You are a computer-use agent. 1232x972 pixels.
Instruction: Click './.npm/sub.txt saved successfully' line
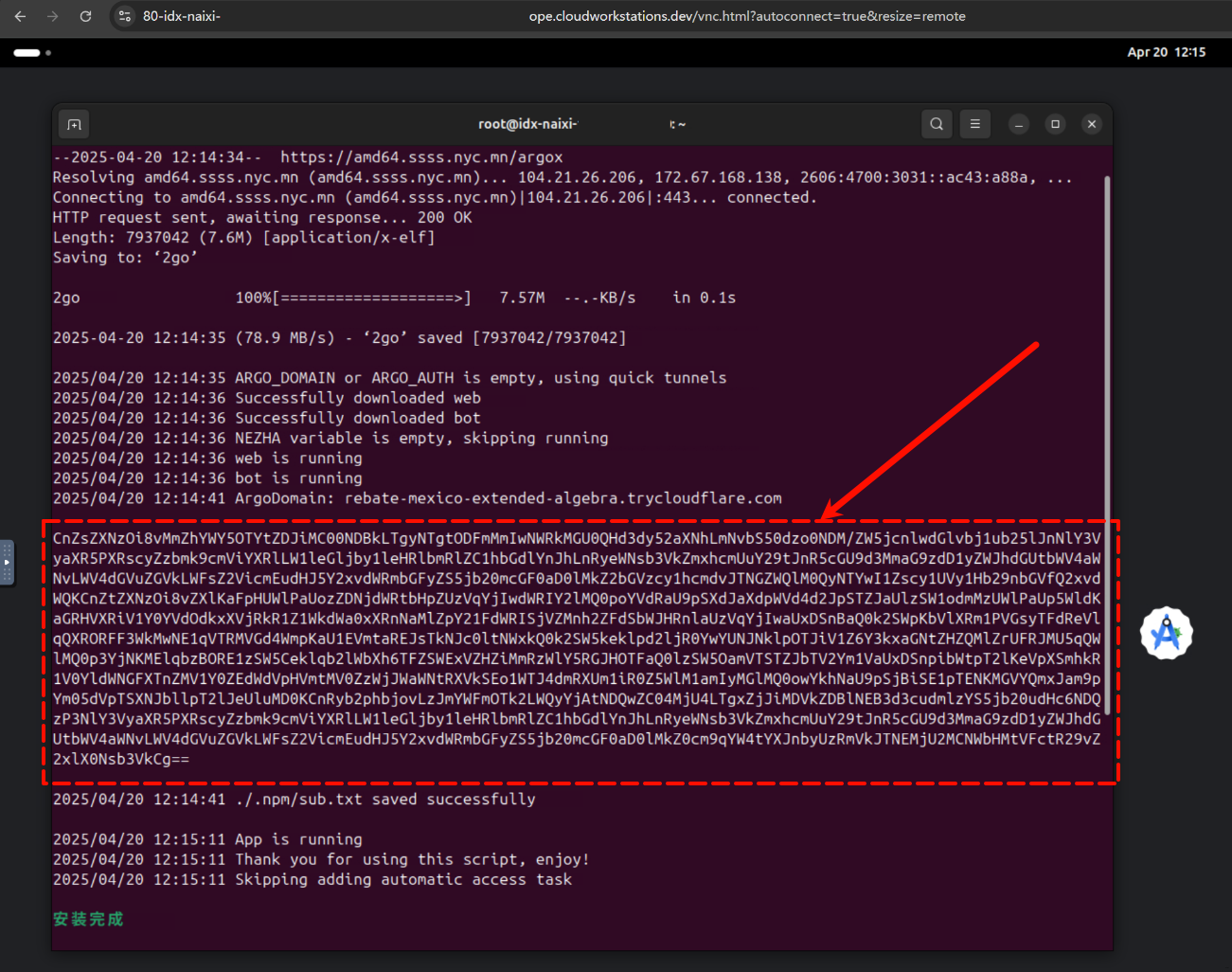(x=295, y=799)
